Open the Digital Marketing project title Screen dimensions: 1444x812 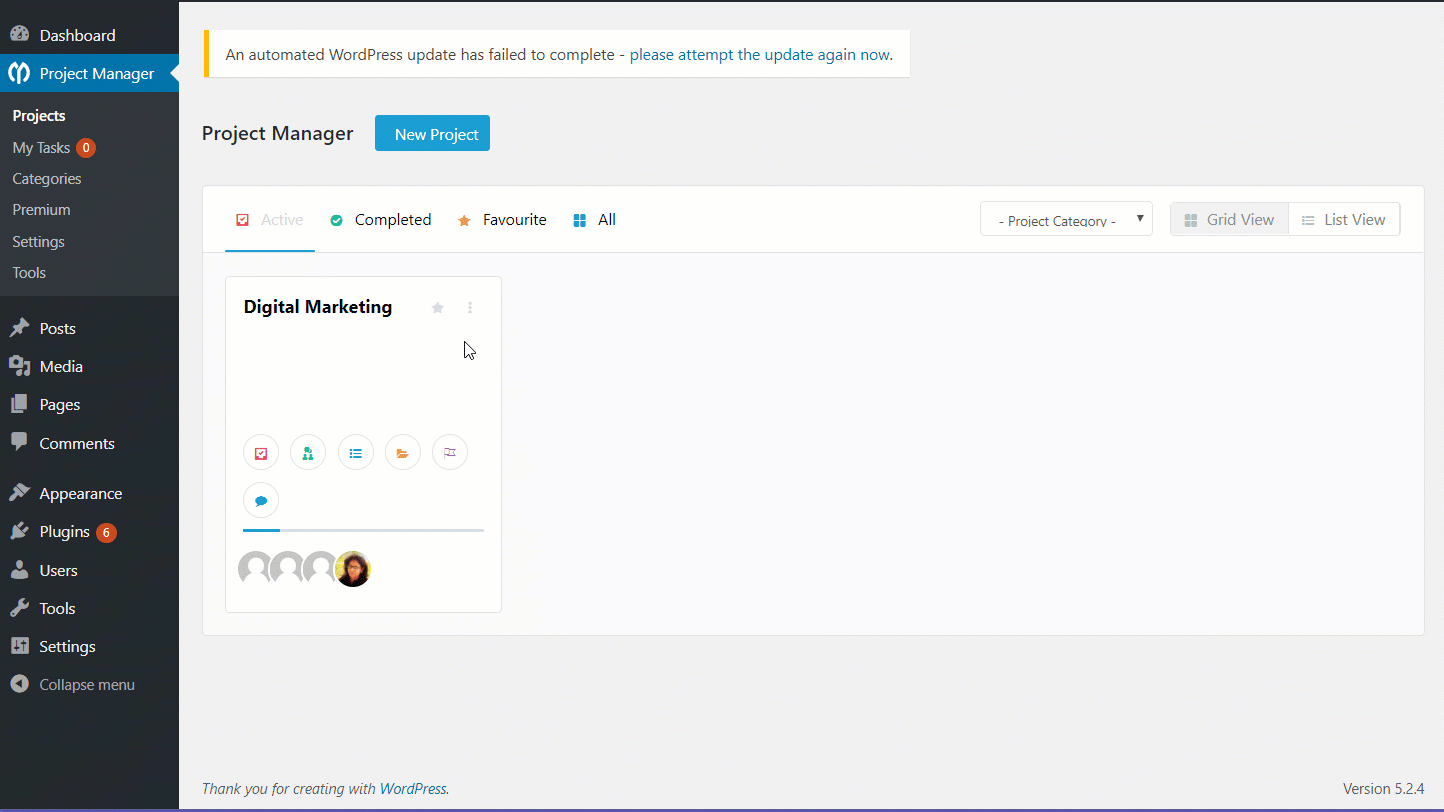pos(318,307)
